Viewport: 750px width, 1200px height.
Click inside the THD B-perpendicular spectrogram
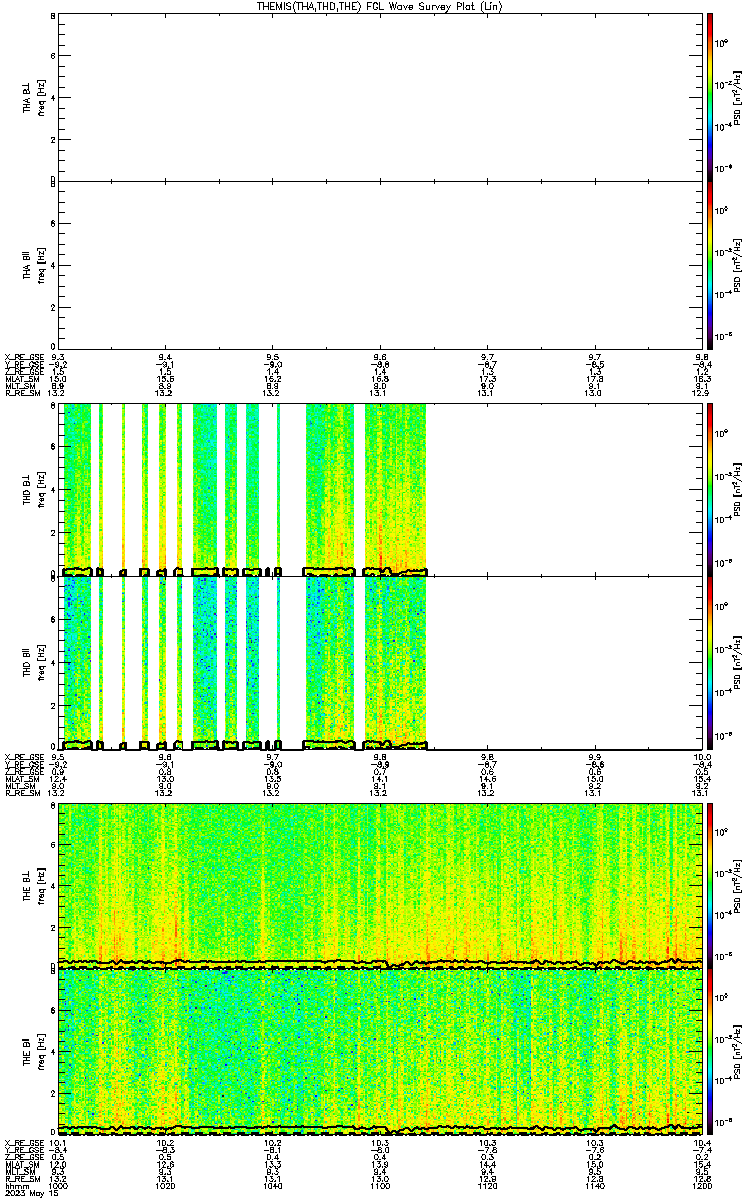pyautogui.click(x=380, y=488)
